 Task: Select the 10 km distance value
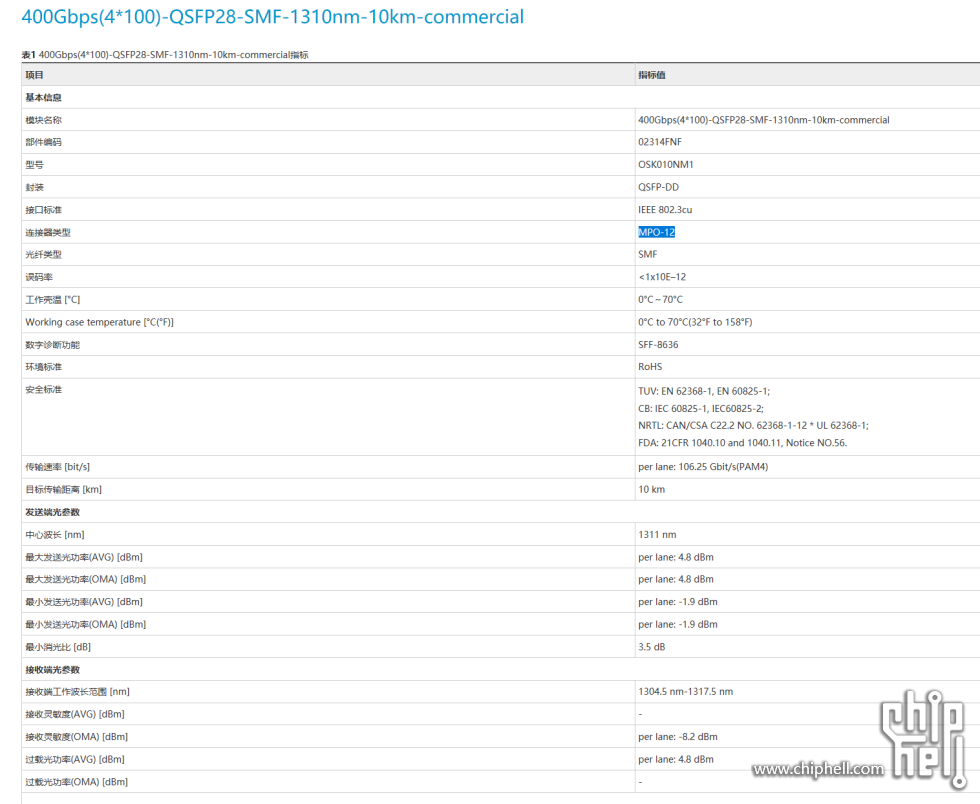(651, 490)
